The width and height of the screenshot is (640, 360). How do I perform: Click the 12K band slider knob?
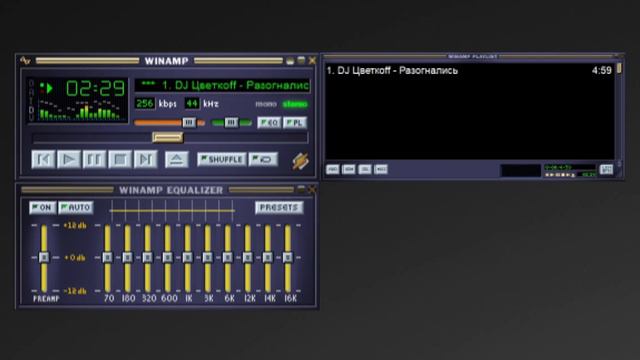[247, 257]
